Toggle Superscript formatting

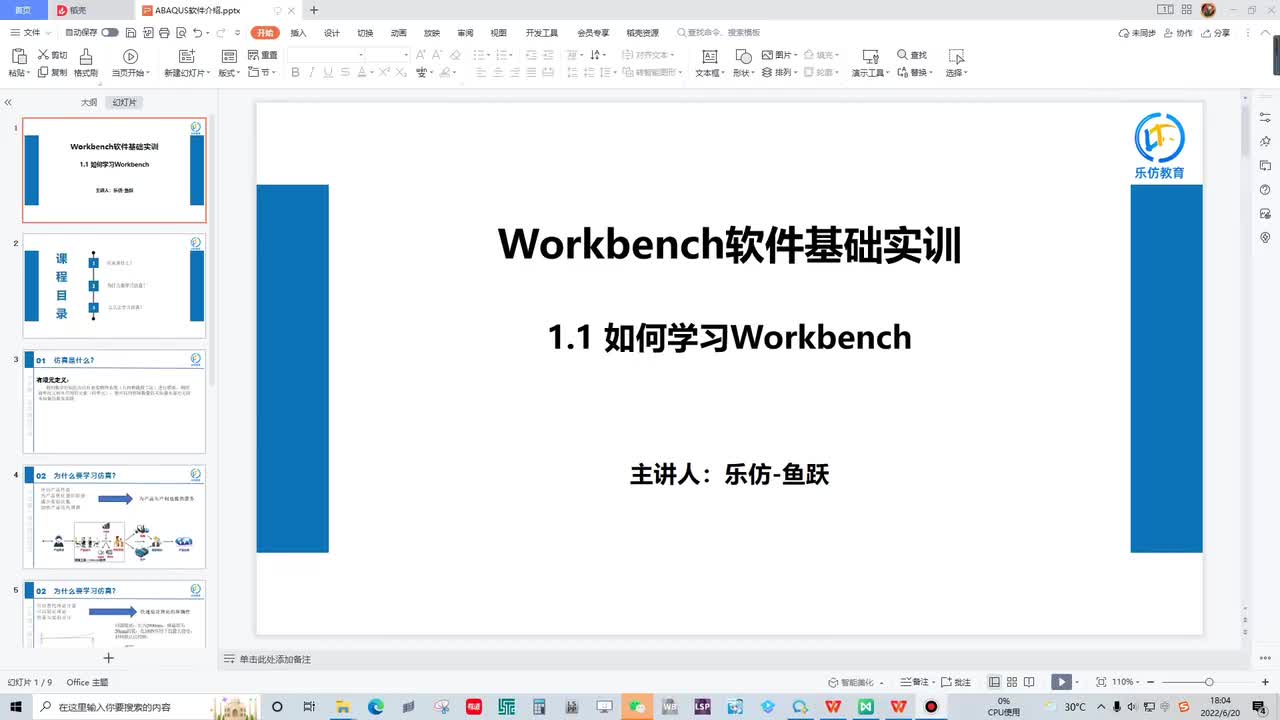[384, 72]
